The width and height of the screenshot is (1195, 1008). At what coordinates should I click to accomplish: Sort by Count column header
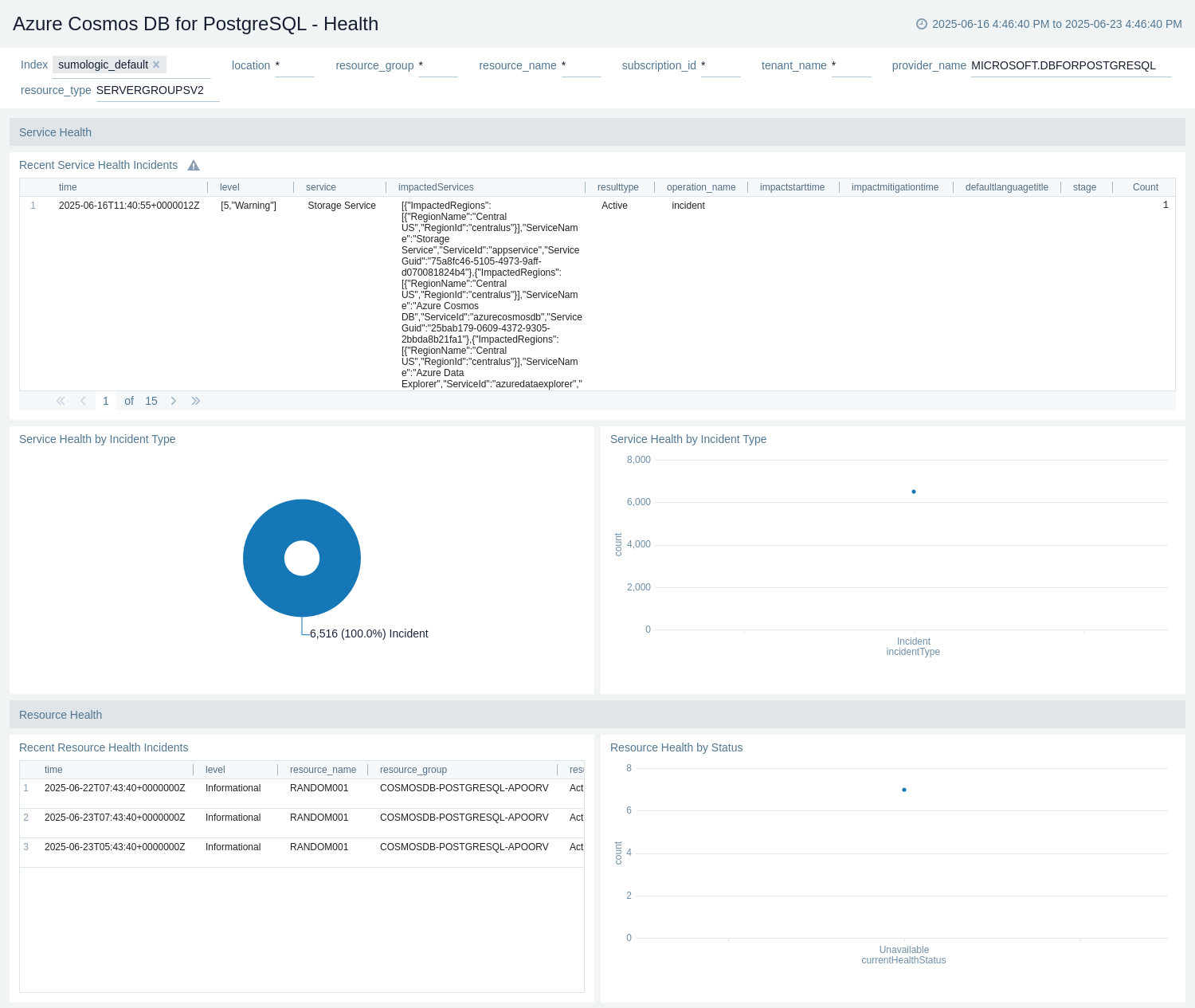(x=1146, y=187)
